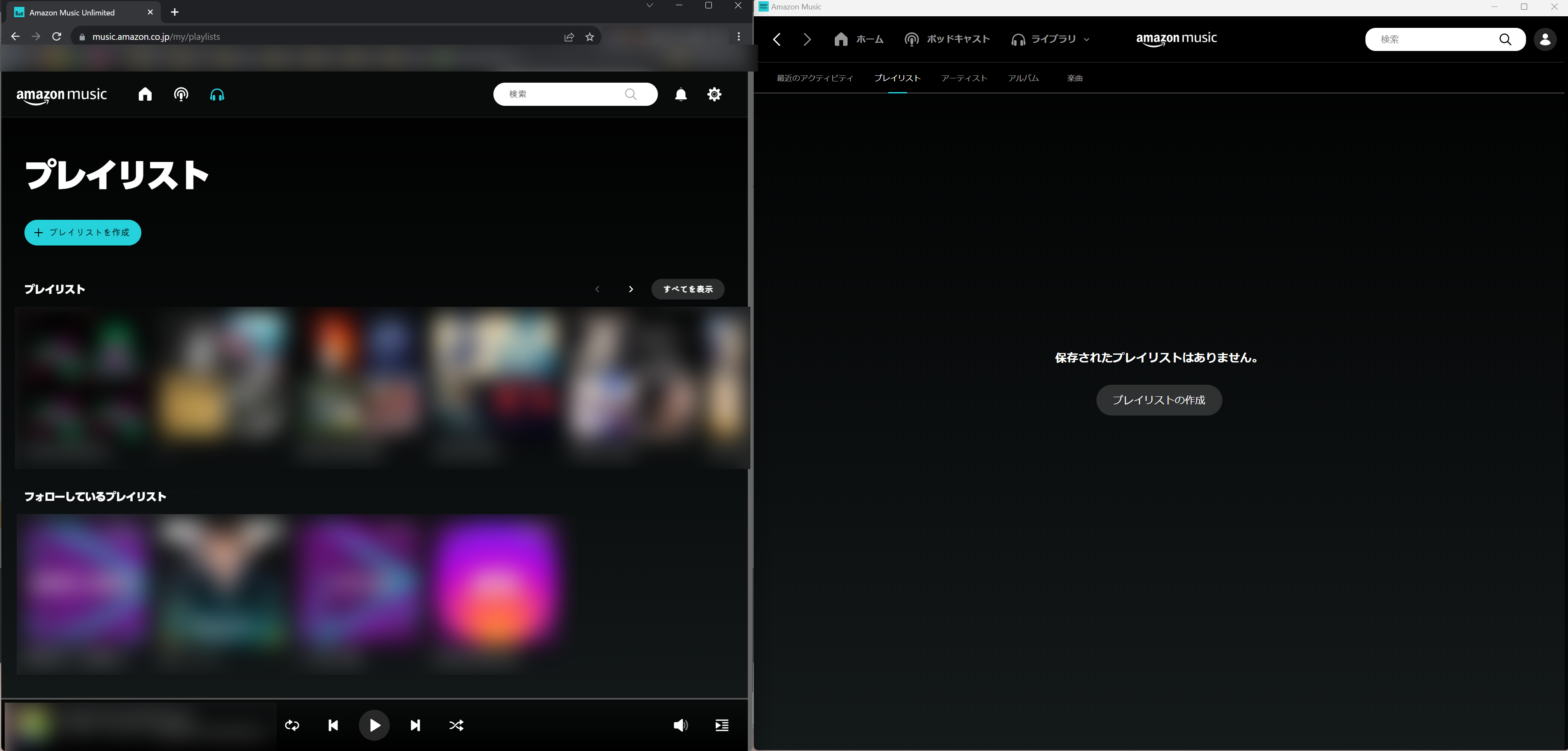Click プレイリストを作成 button
The width and height of the screenshot is (1568, 751).
[83, 233]
